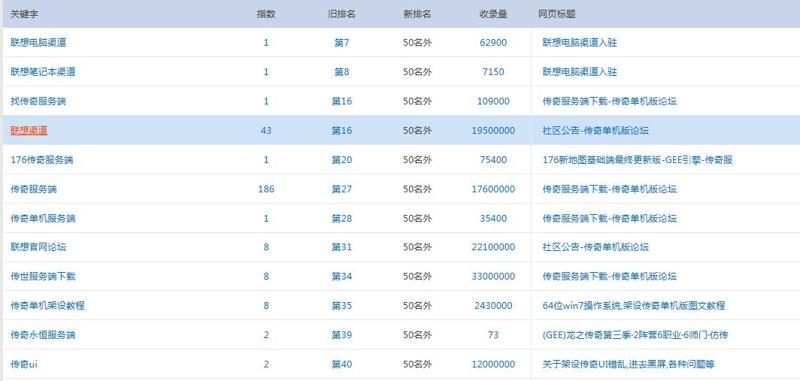This screenshot has width=800, height=381.
Task: Open the page title 176新地图基础端最终更新版
Action: (x=637, y=160)
